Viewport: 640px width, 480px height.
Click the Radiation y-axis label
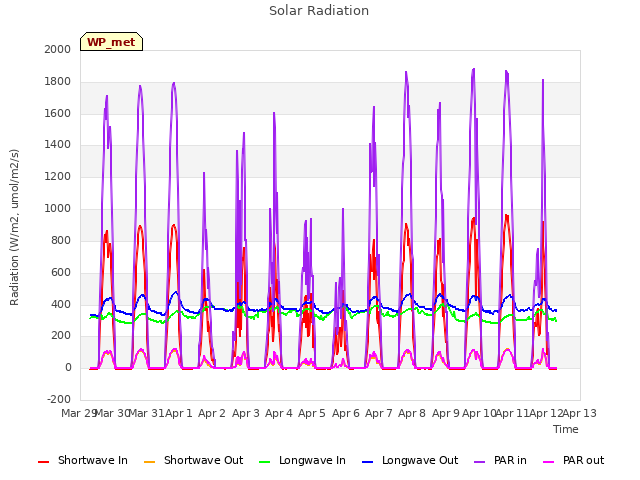tap(14, 227)
